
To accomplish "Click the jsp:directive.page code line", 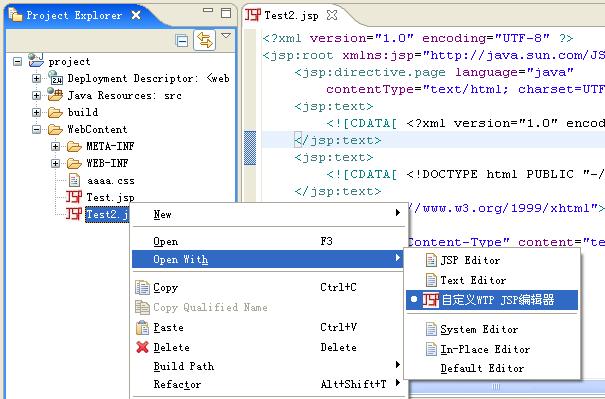I will pos(434,72).
